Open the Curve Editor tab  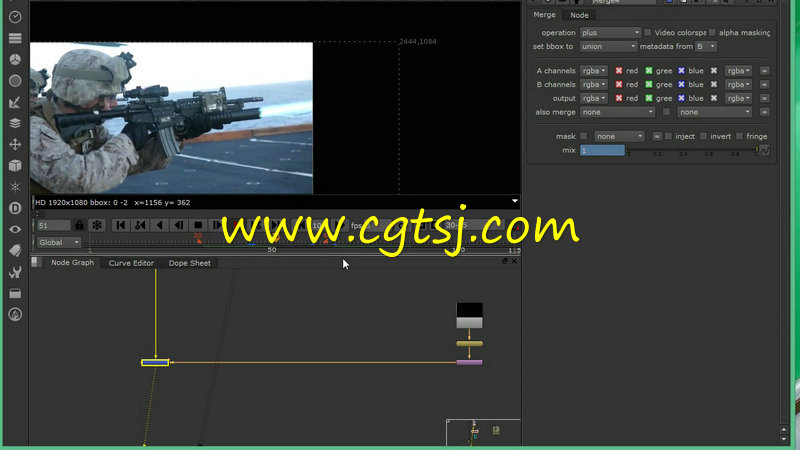131,263
